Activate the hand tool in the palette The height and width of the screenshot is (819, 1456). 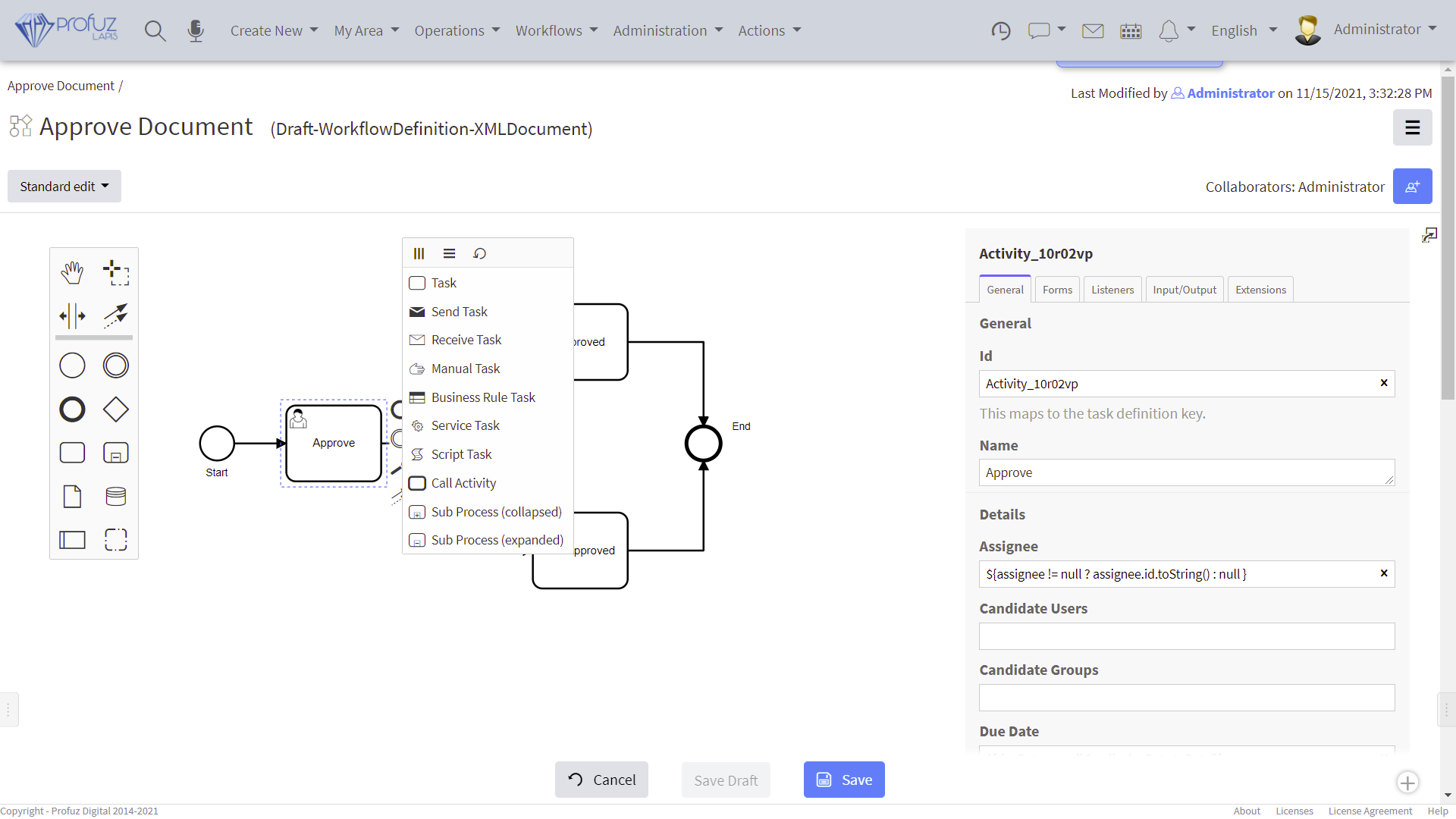pos(72,273)
